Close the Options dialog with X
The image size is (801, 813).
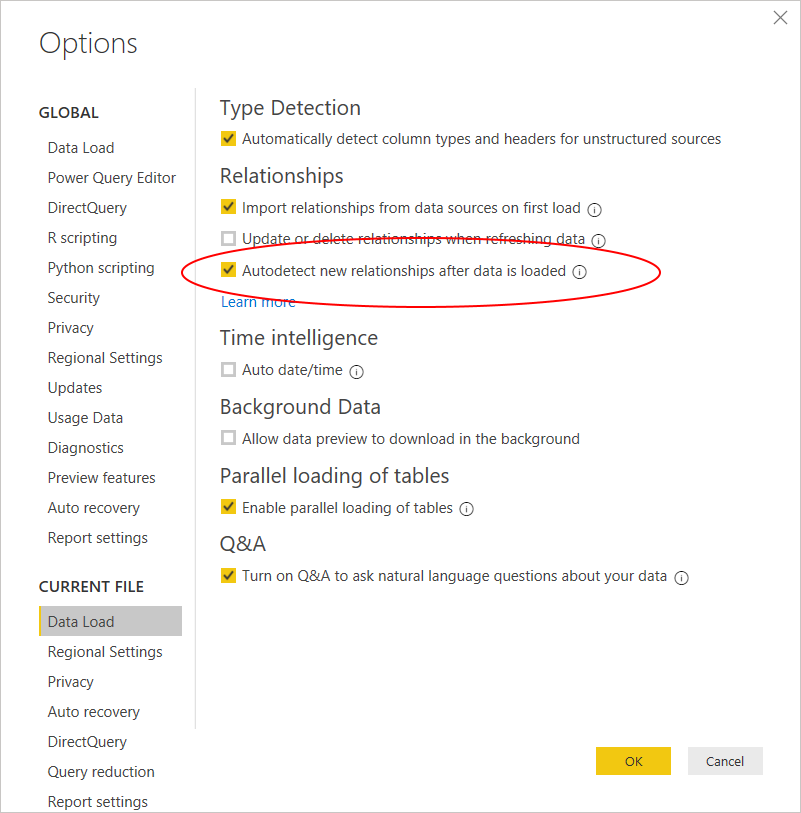click(x=780, y=18)
